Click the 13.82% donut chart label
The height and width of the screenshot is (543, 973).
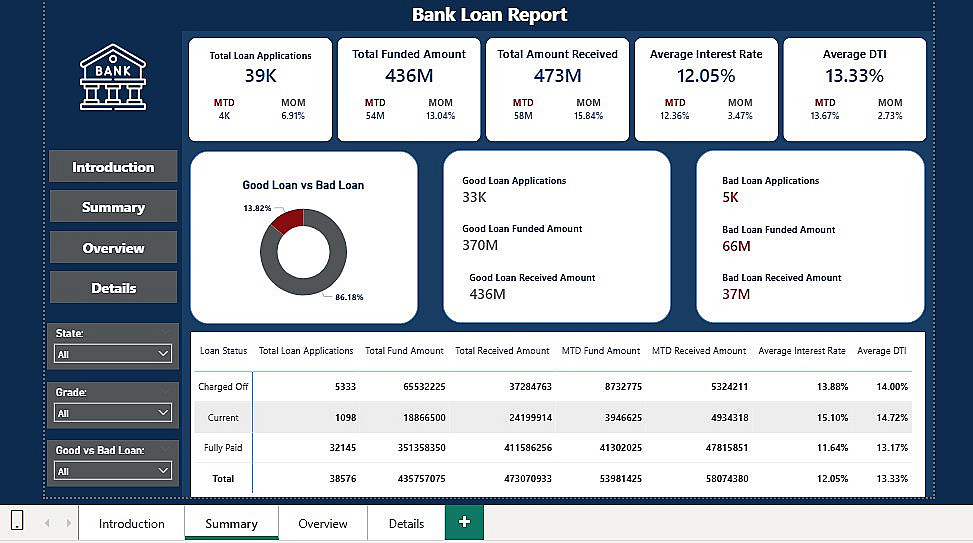(x=257, y=209)
